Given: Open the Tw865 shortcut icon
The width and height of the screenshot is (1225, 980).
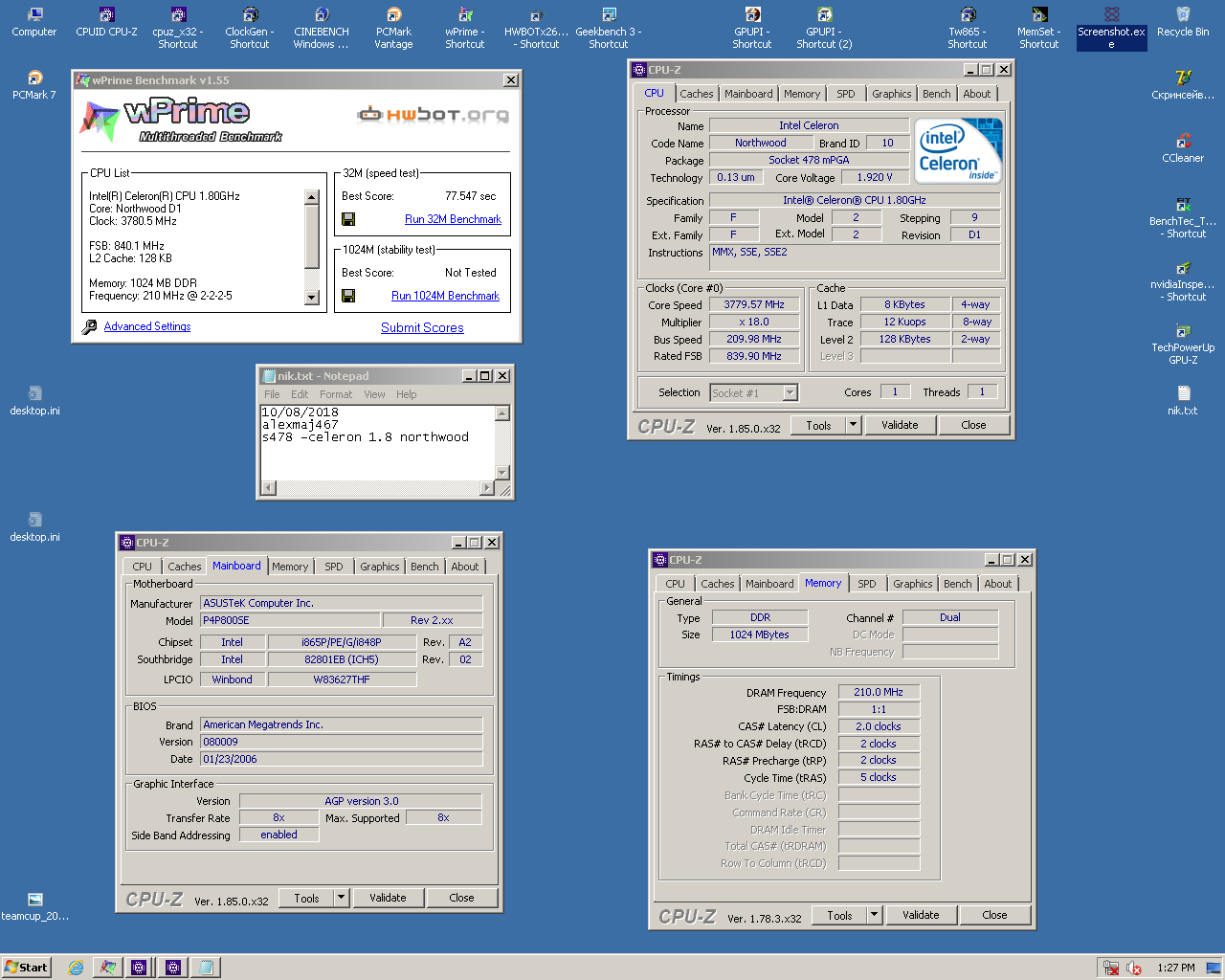Looking at the screenshot, I should tap(968, 28).
